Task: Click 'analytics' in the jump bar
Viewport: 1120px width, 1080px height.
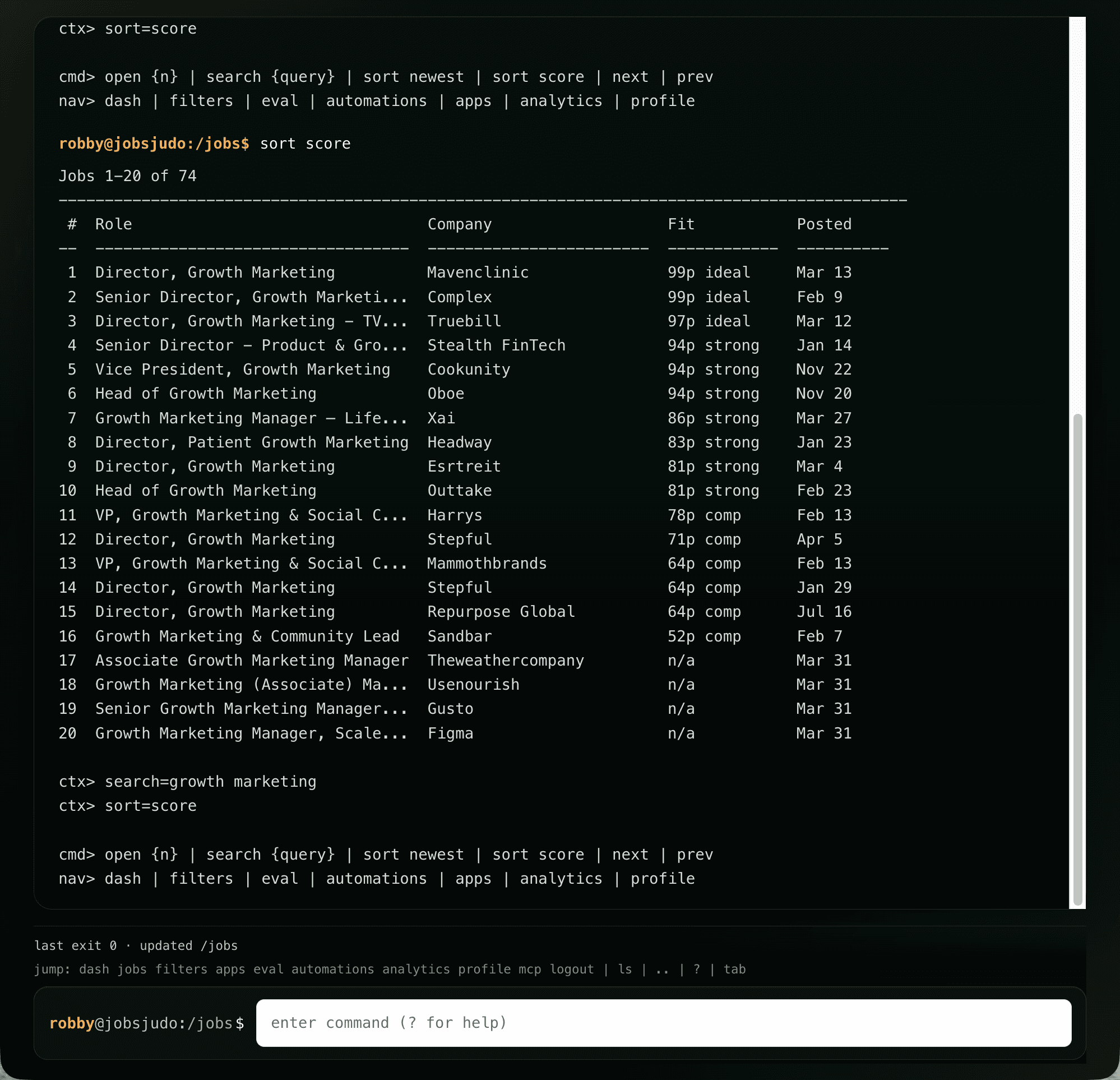Action: (x=416, y=969)
